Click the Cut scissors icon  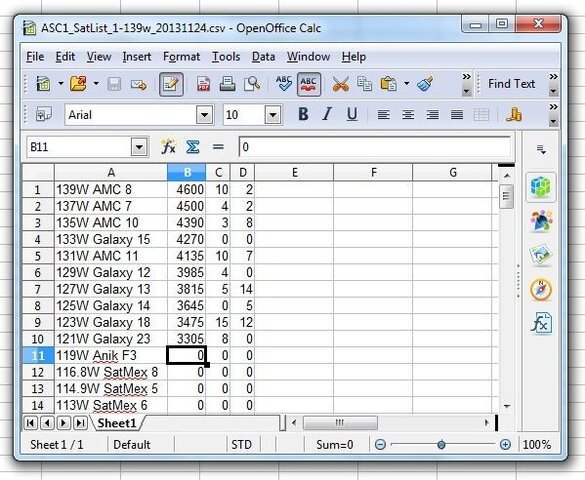point(341,84)
